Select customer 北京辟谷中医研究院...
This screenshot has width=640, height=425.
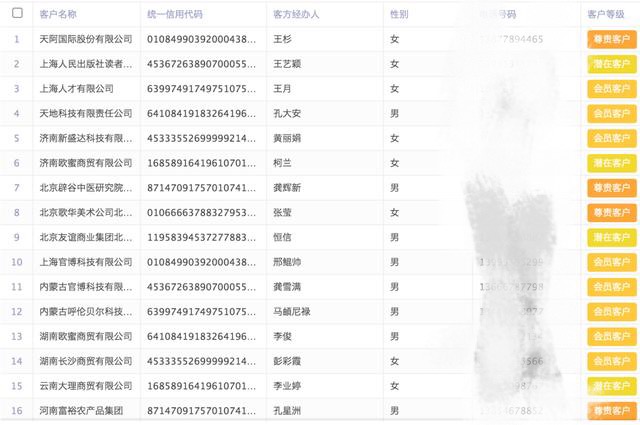86,188
